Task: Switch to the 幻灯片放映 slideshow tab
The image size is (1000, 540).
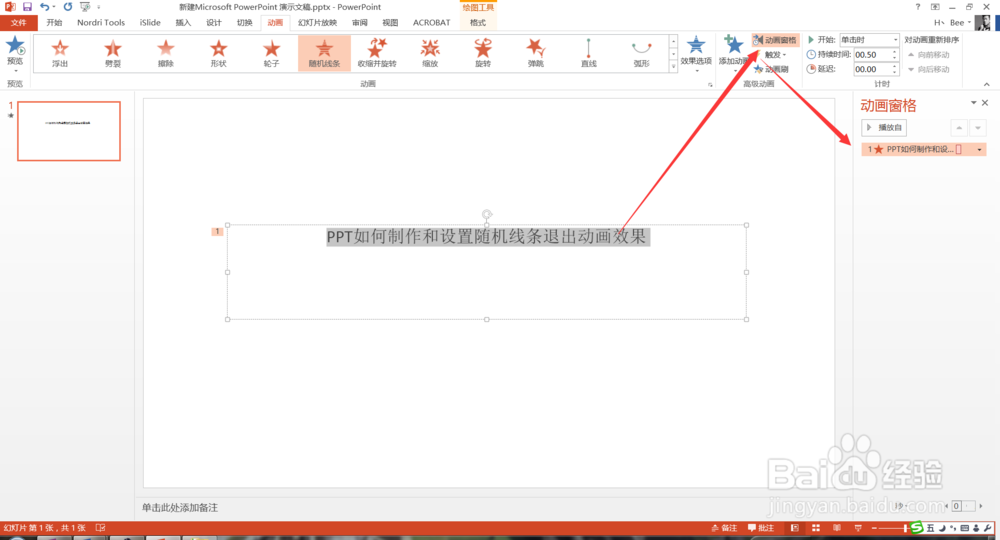Action: (x=317, y=22)
